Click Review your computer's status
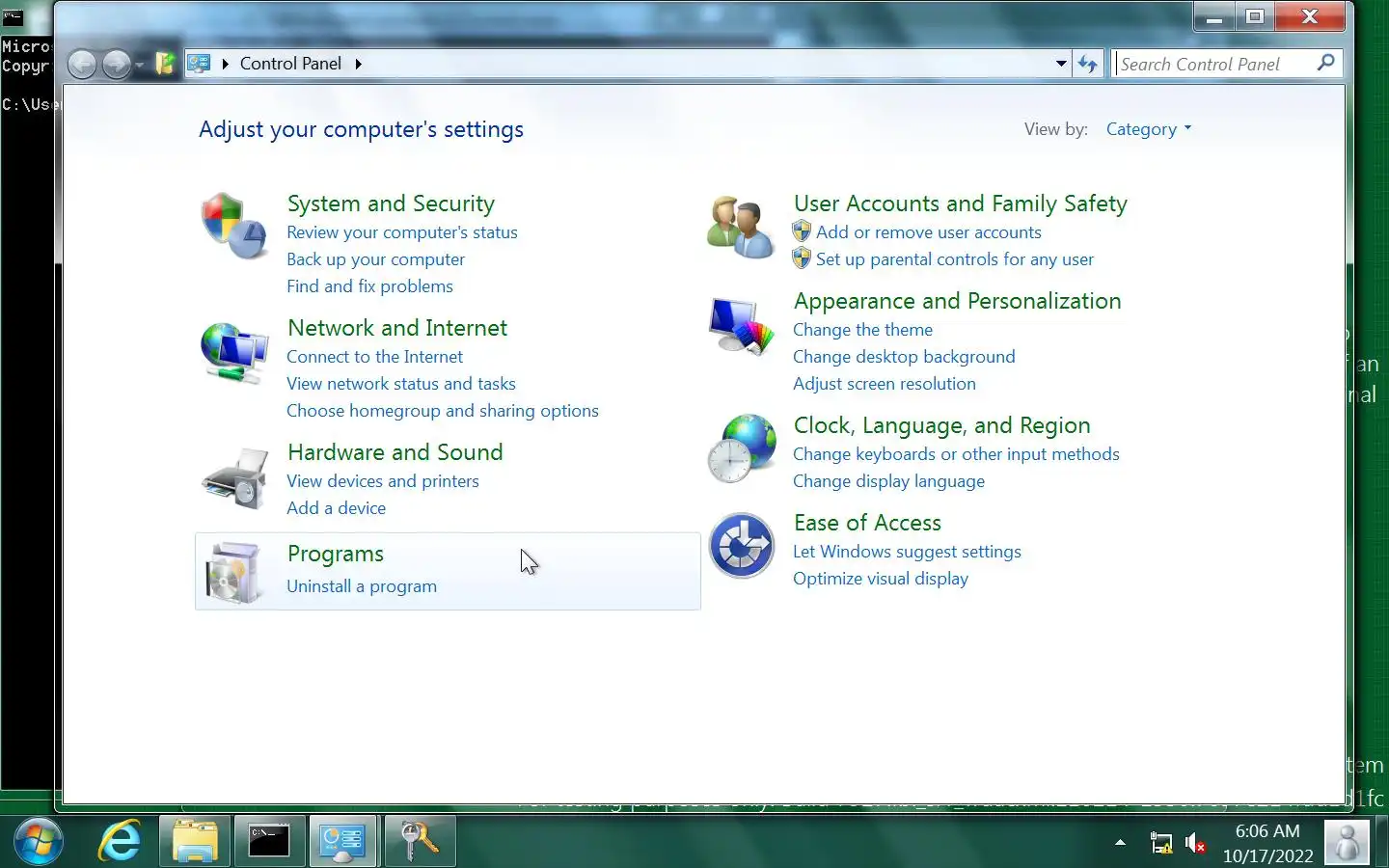Image resolution: width=1389 pixels, height=868 pixels. click(402, 232)
